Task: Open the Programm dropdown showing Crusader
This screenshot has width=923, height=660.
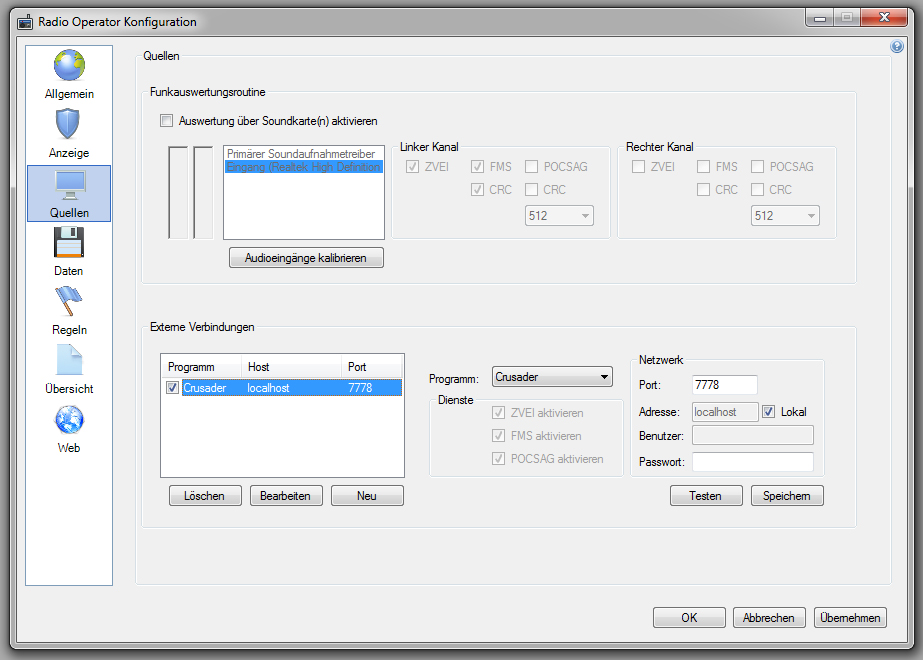Action: pos(552,377)
